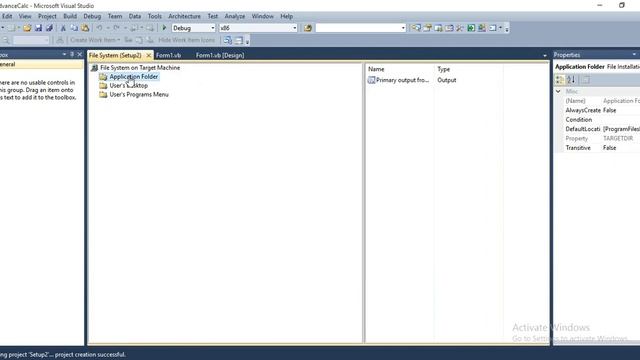Screen dimensions: 640x360
Task: Click the second icon after Hide Work Item Icons
Action: (x=239, y=40)
